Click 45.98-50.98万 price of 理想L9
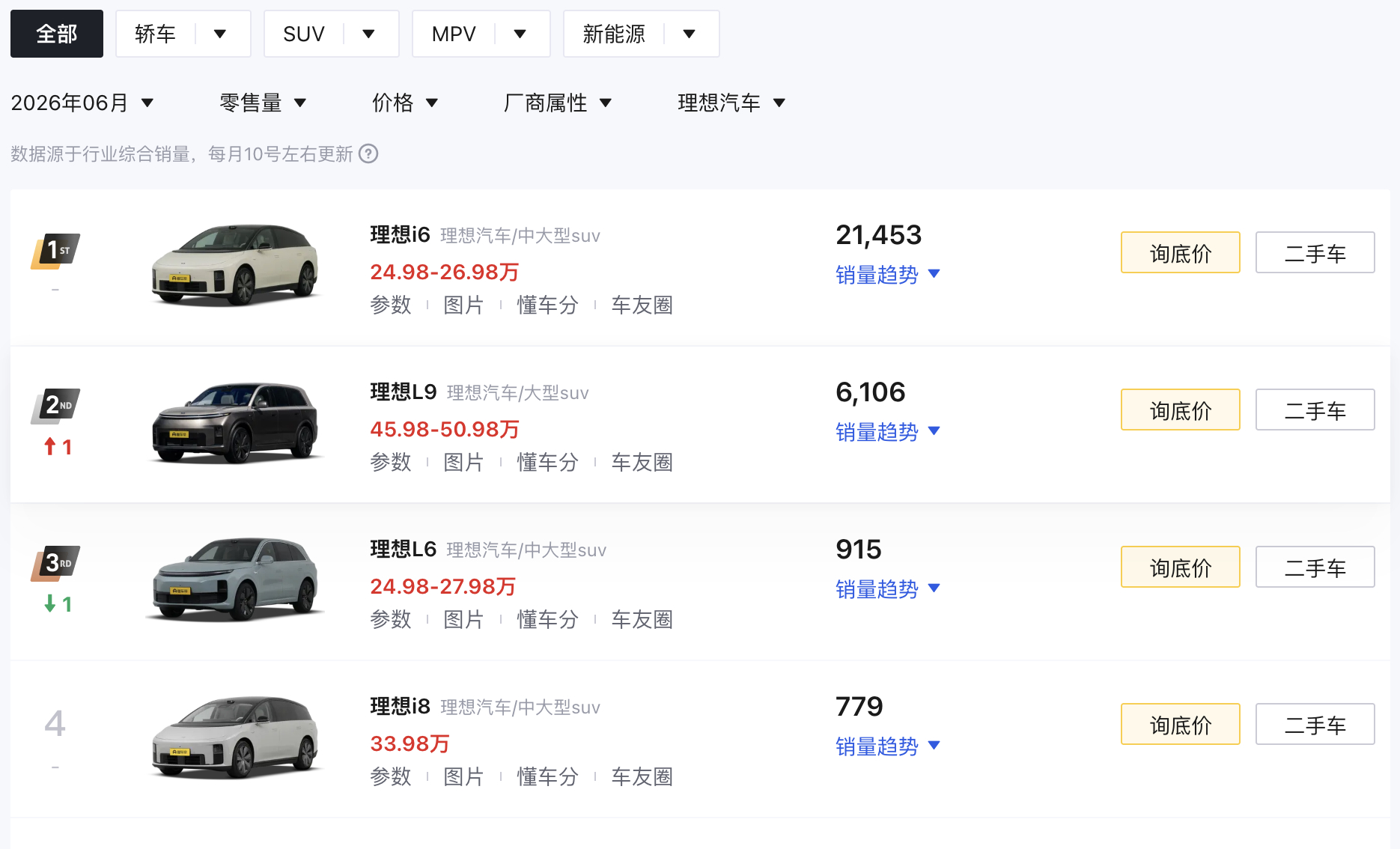Screen dimensions: 1400x849 tap(445, 430)
